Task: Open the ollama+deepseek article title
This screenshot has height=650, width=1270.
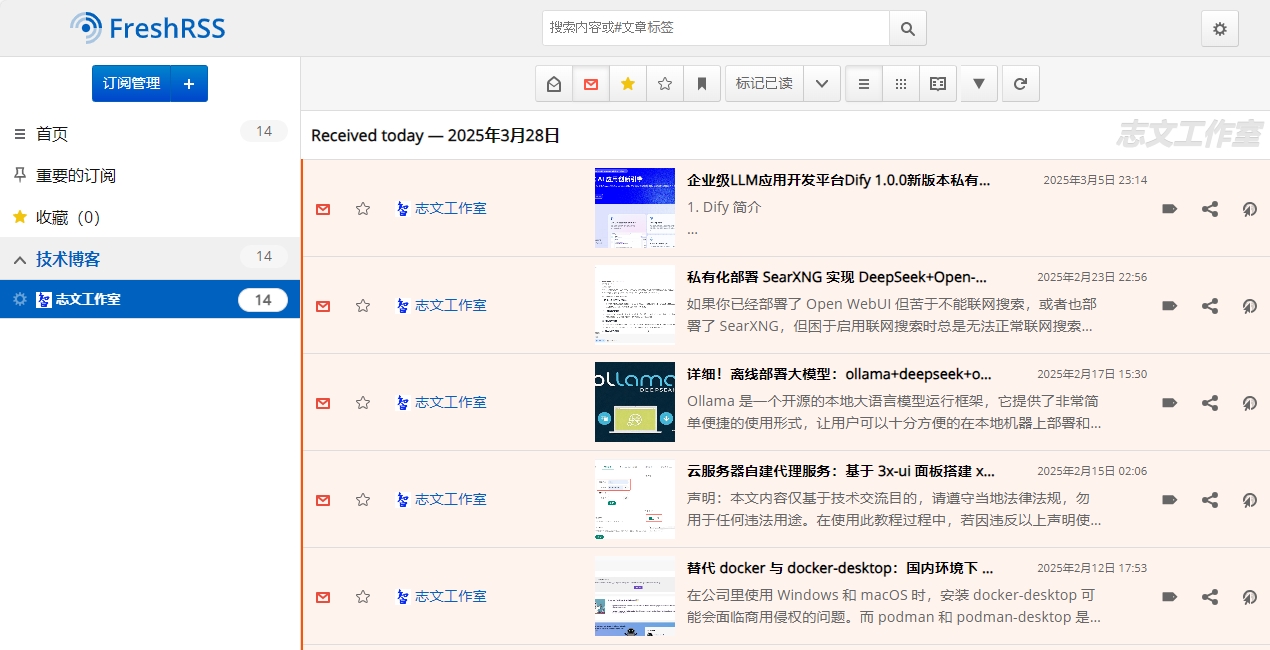Action: (x=840, y=374)
